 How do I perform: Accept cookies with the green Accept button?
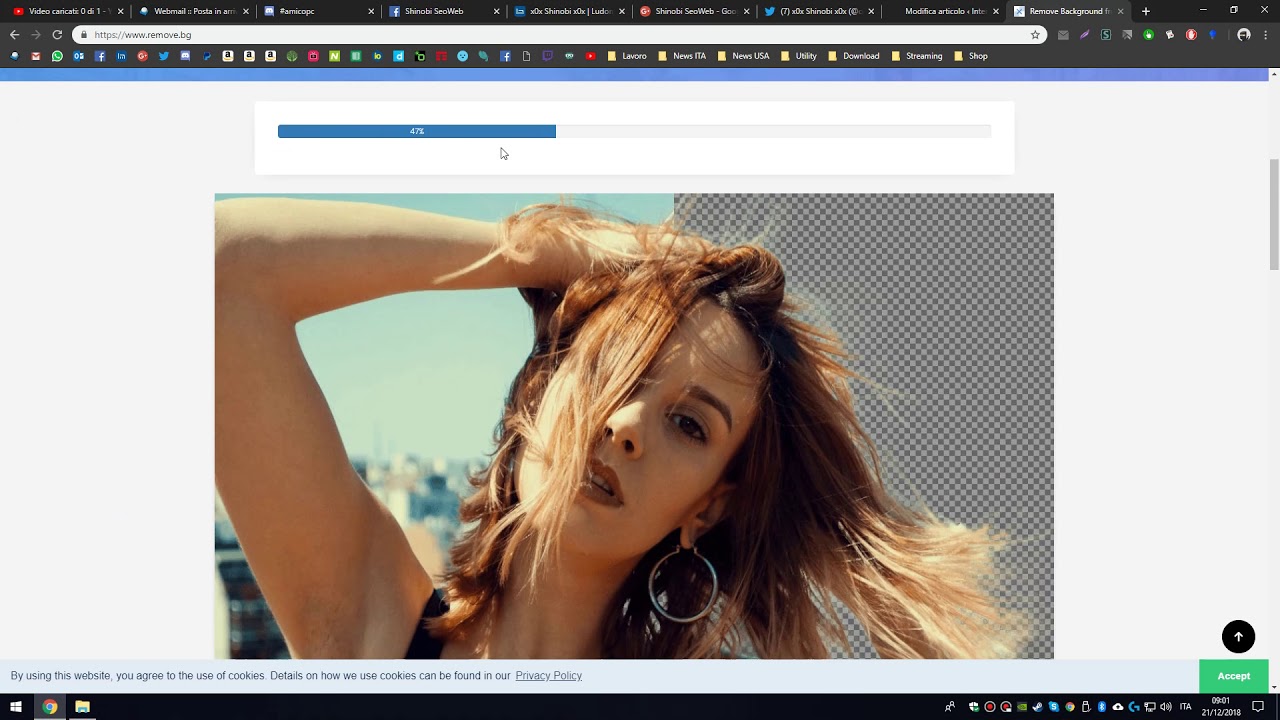tap(1233, 676)
